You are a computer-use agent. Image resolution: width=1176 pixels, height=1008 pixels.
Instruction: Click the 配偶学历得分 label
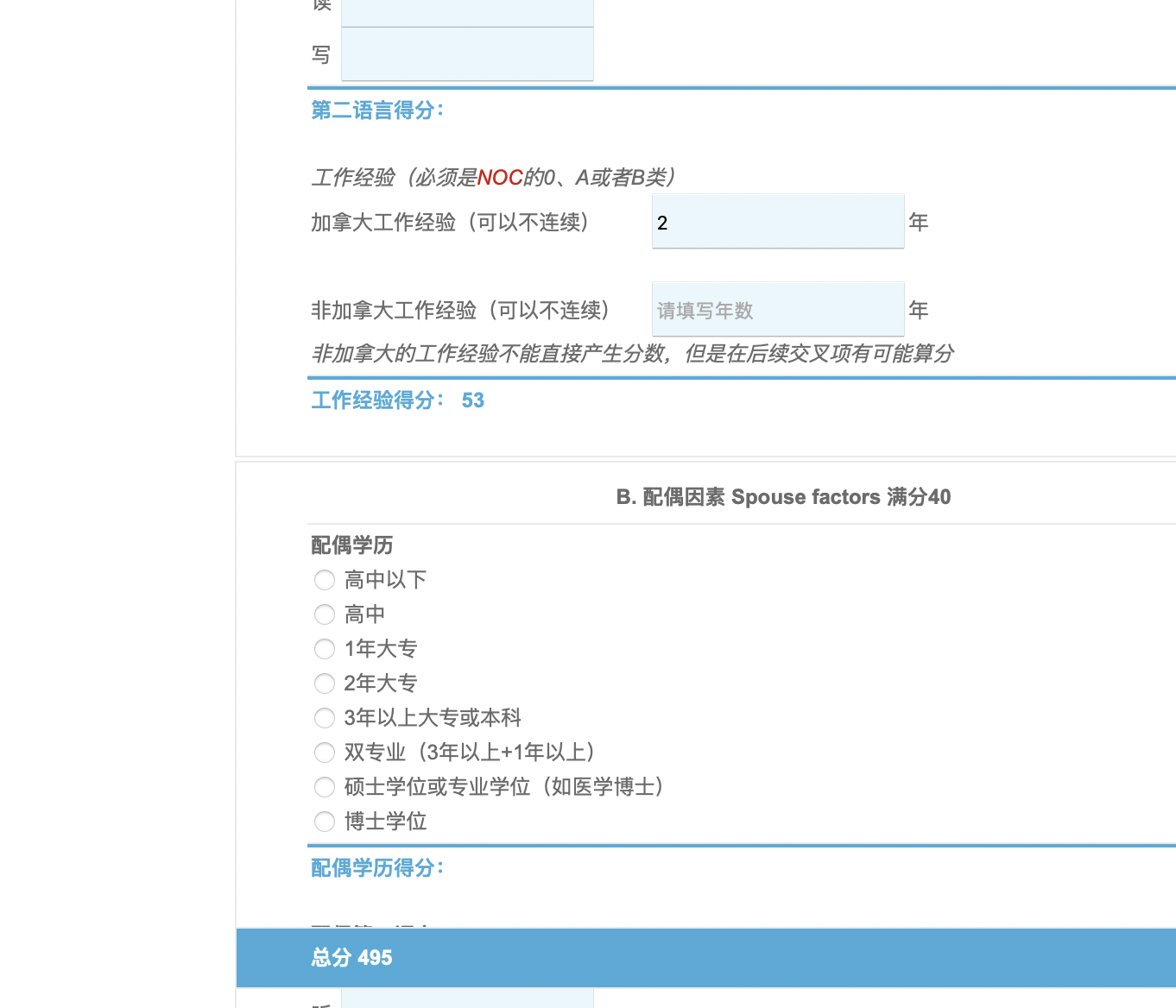click(377, 868)
